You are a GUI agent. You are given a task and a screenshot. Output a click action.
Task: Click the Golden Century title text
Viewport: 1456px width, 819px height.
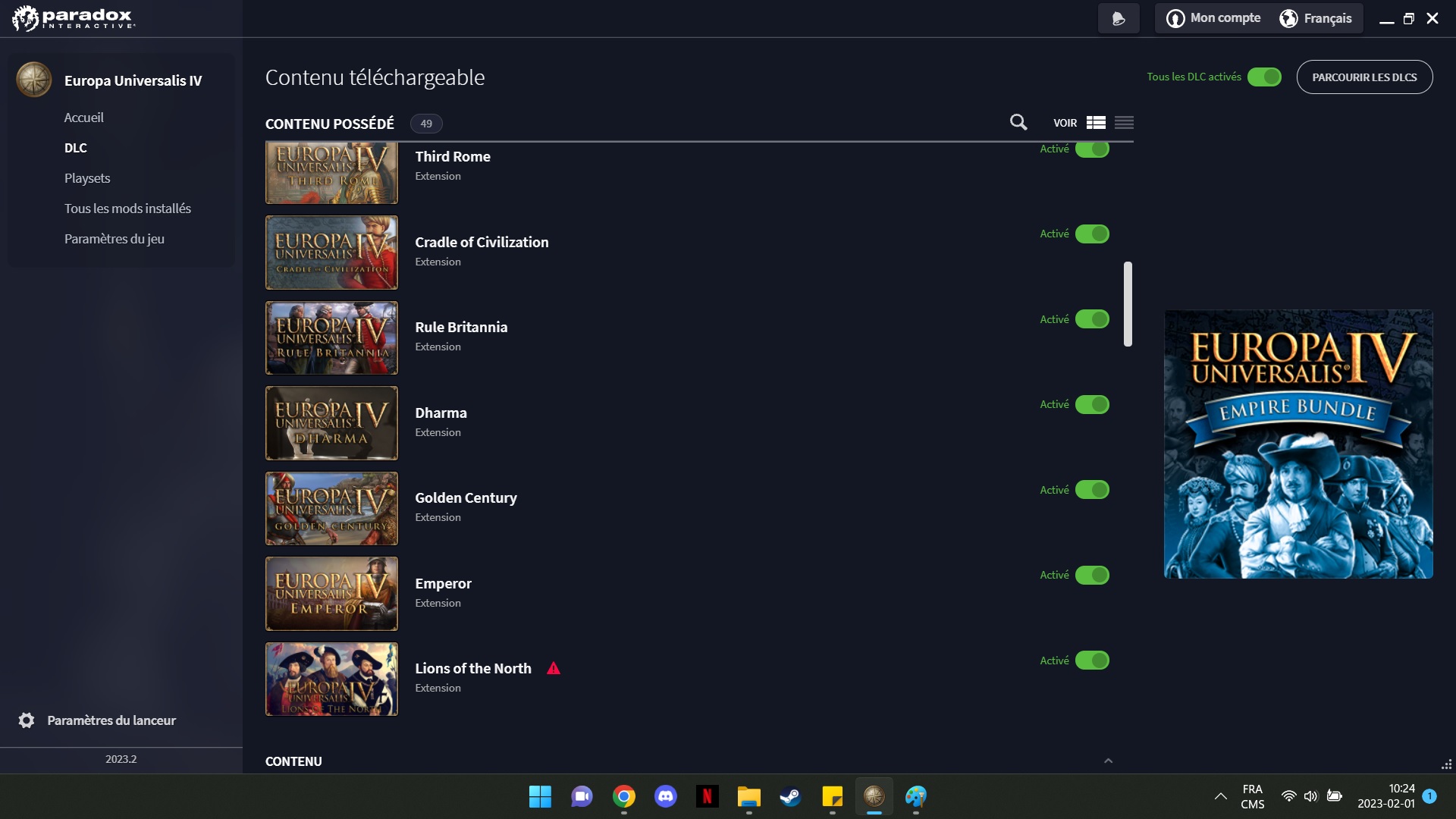coord(466,498)
